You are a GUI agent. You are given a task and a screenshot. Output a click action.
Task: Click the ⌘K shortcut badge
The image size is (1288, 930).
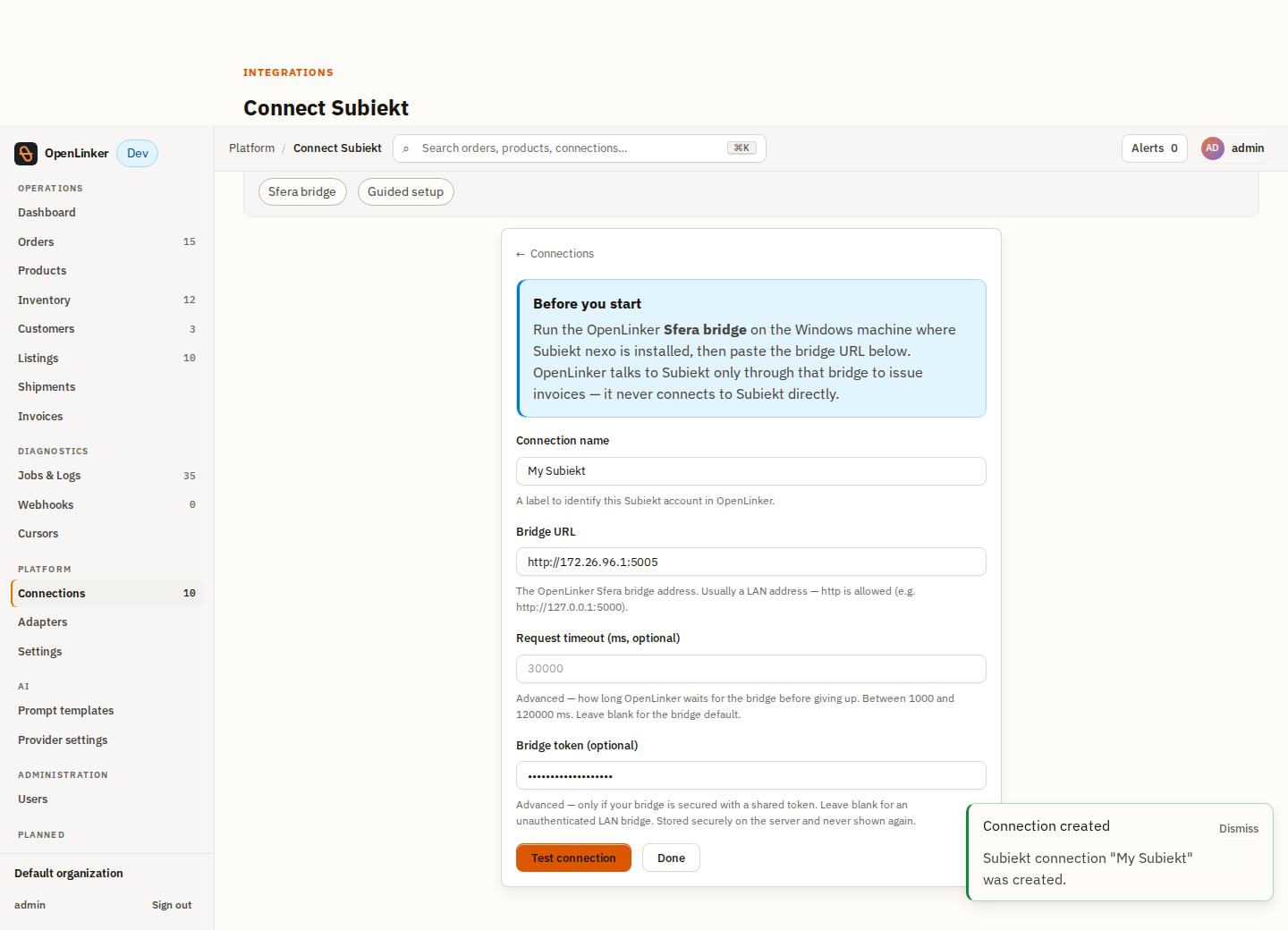pyautogui.click(x=741, y=148)
